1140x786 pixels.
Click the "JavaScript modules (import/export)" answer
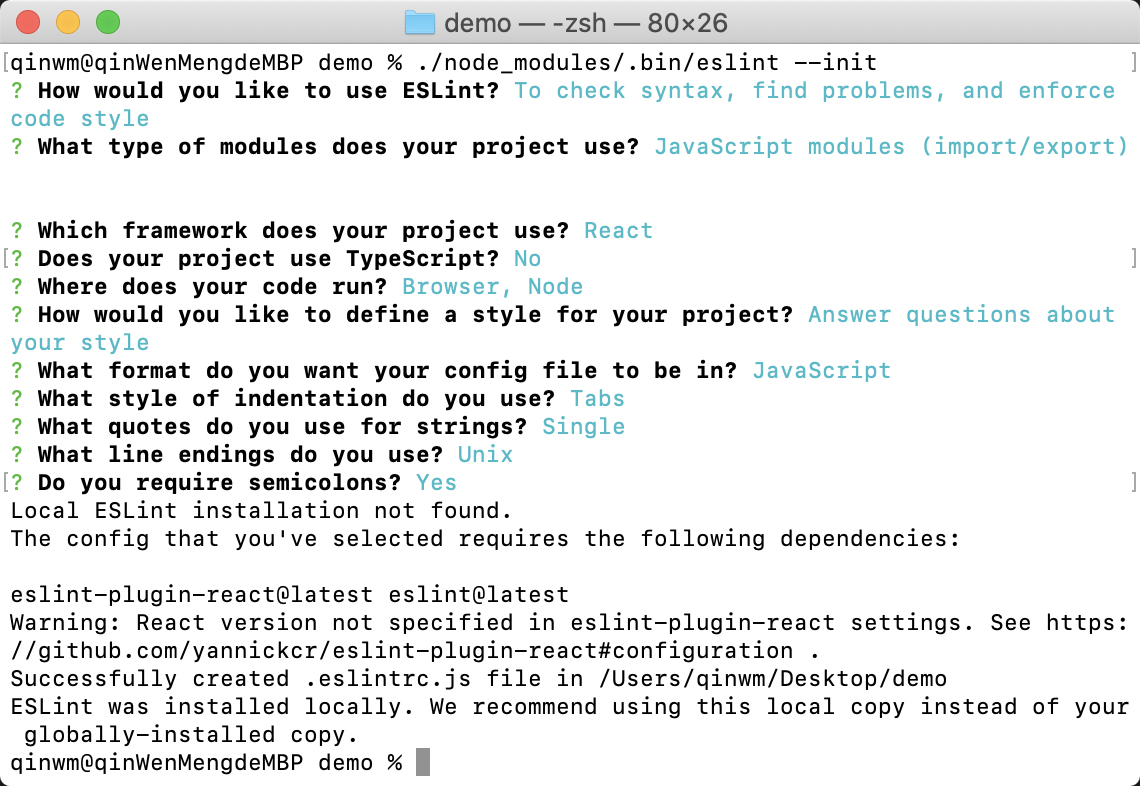point(891,147)
